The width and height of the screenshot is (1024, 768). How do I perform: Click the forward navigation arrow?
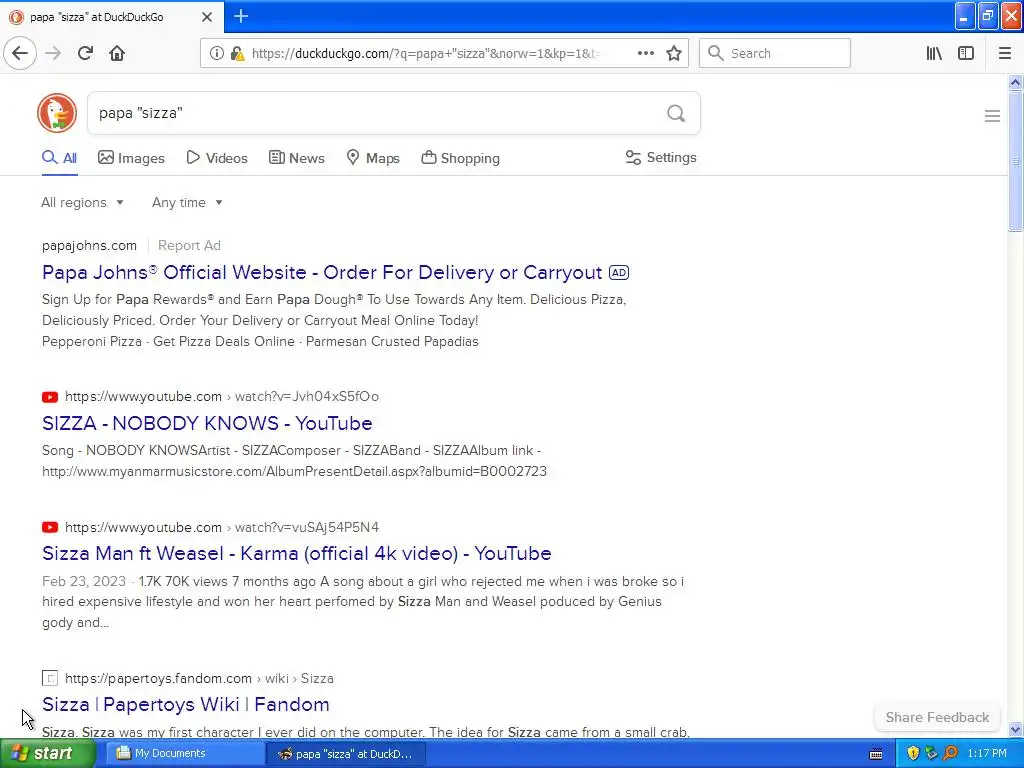click(53, 53)
